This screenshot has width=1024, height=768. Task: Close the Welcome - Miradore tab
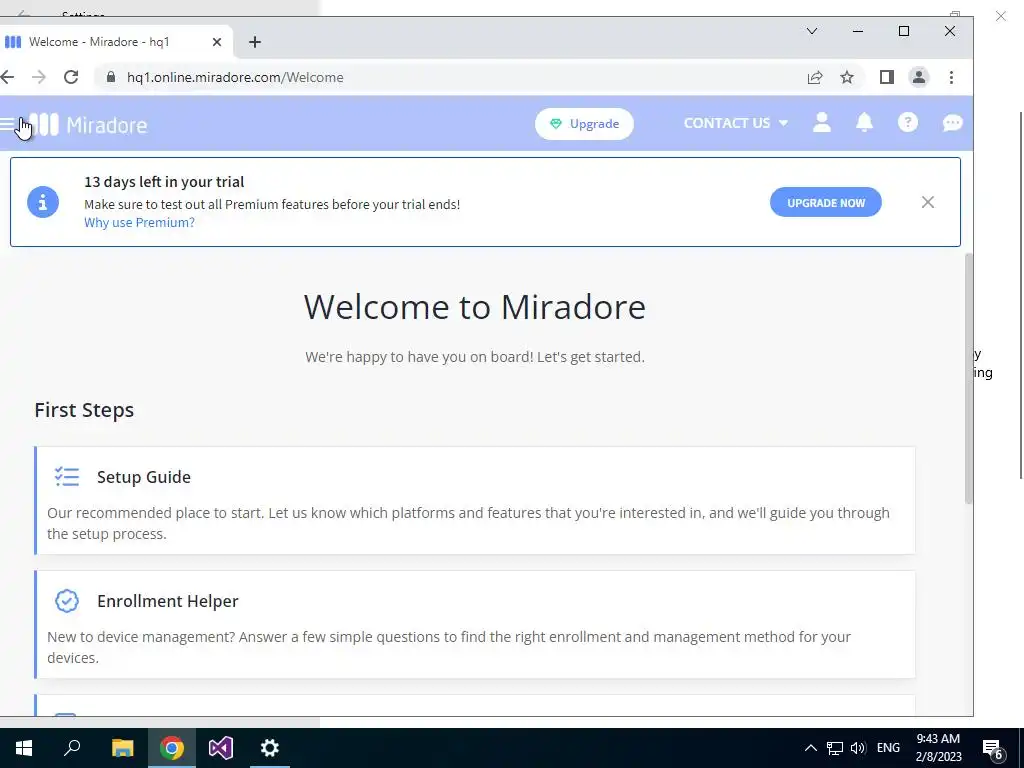coord(217,42)
